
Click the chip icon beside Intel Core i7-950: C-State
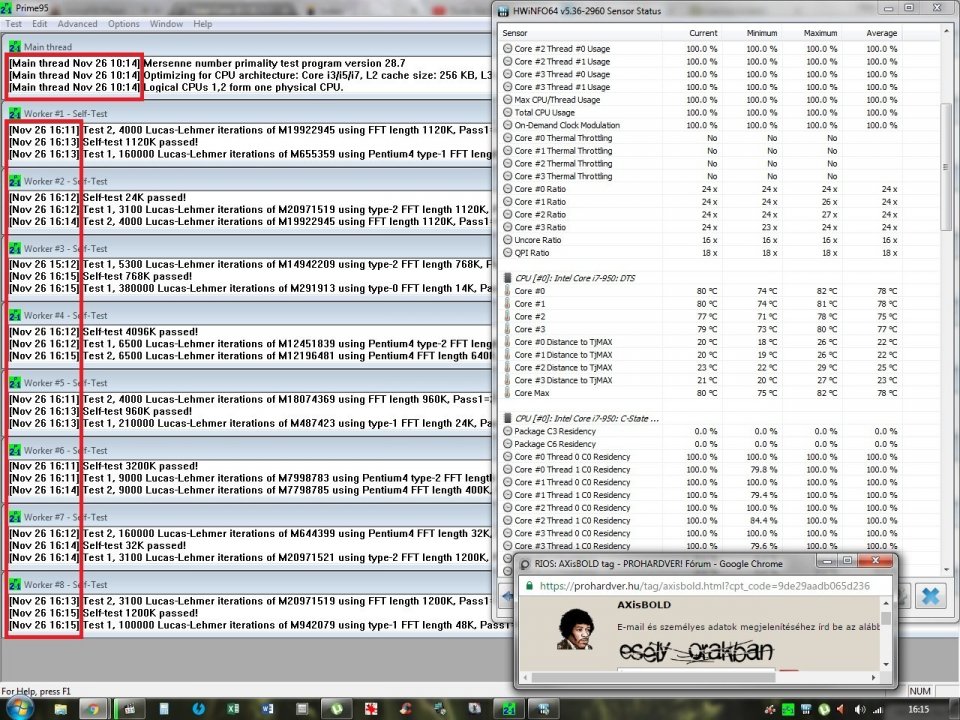pyautogui.click(x=507, y=419)
